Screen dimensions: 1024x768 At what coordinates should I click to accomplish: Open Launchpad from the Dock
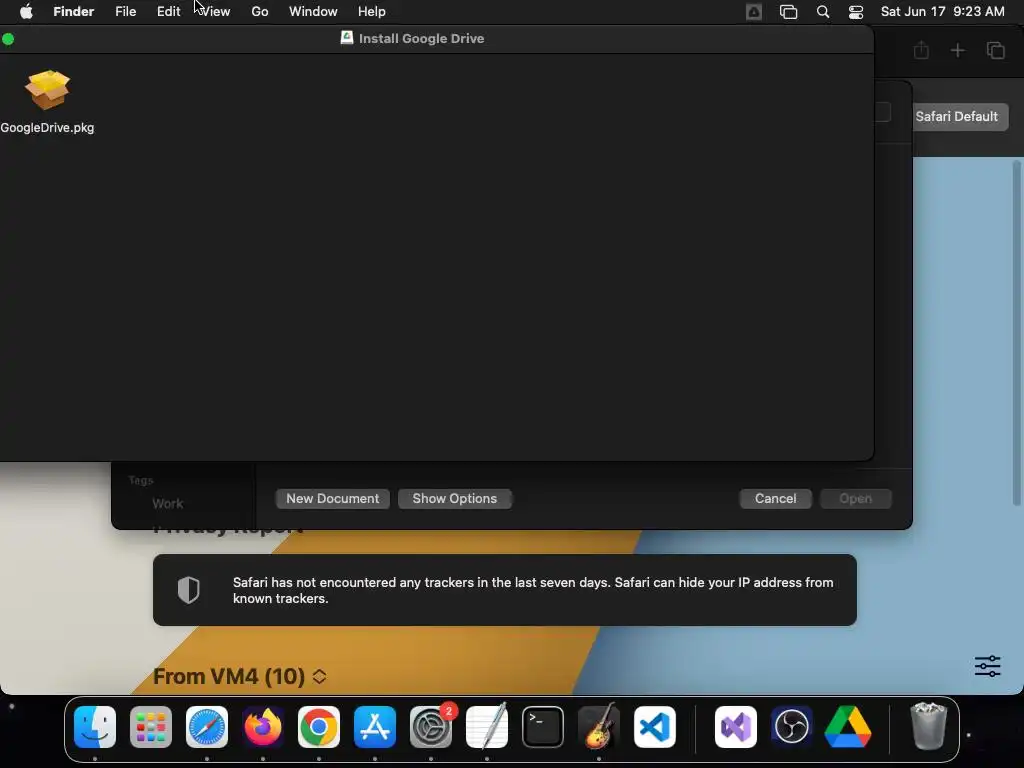[x=151, y=727]
